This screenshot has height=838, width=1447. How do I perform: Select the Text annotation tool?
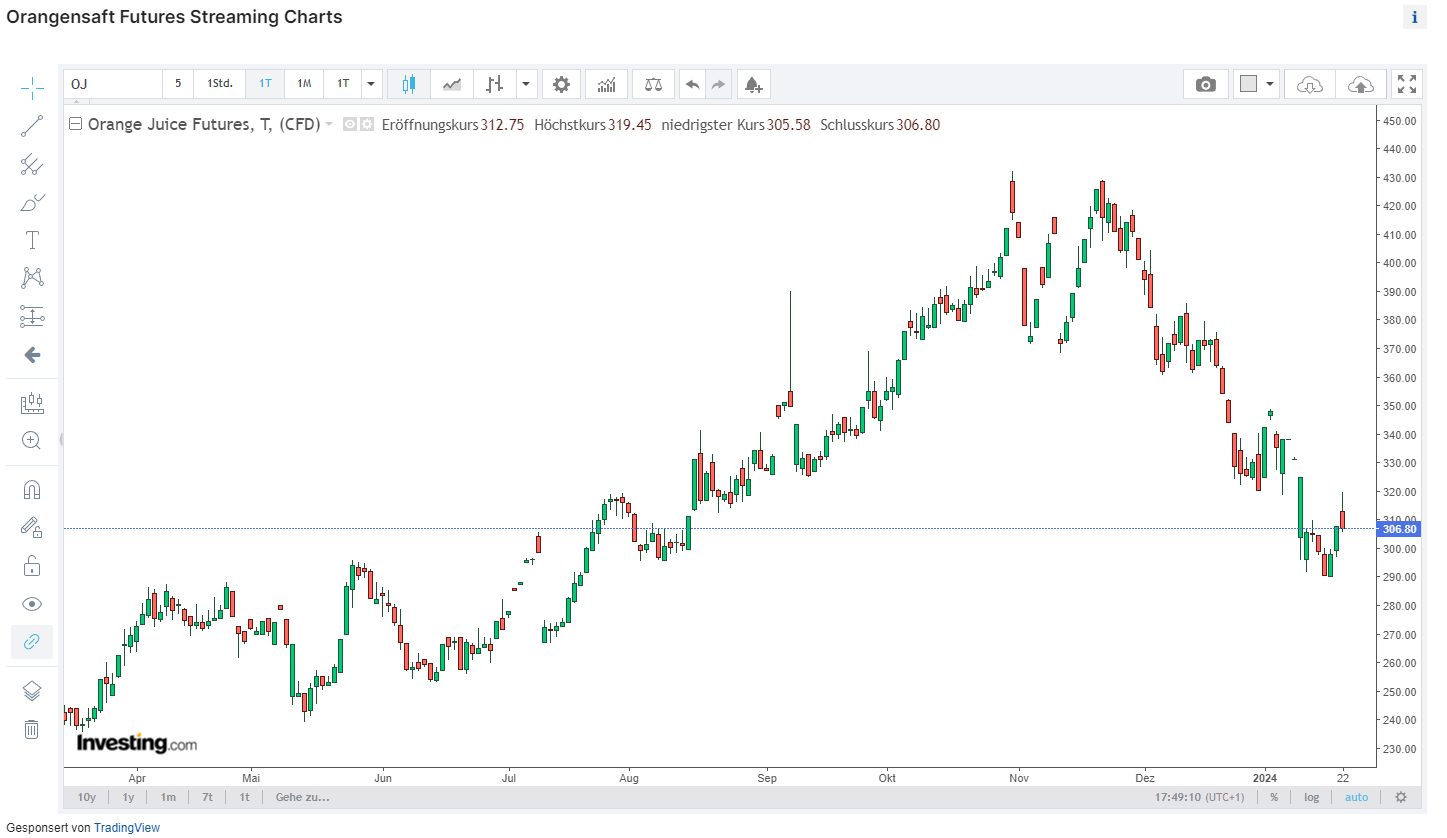[x=32, y=240]
